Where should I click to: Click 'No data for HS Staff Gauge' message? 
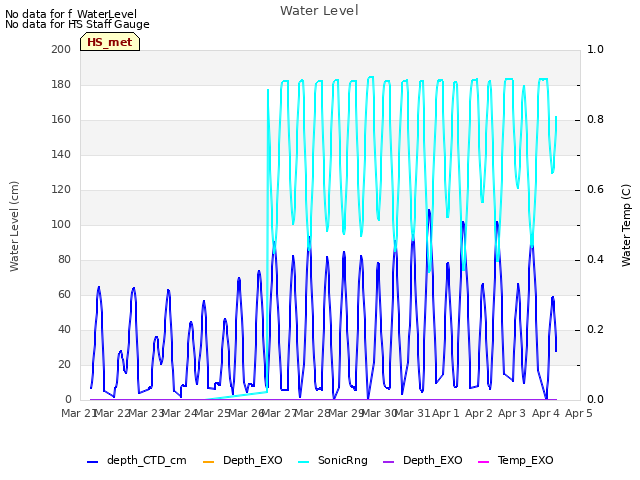pos(77,24)
